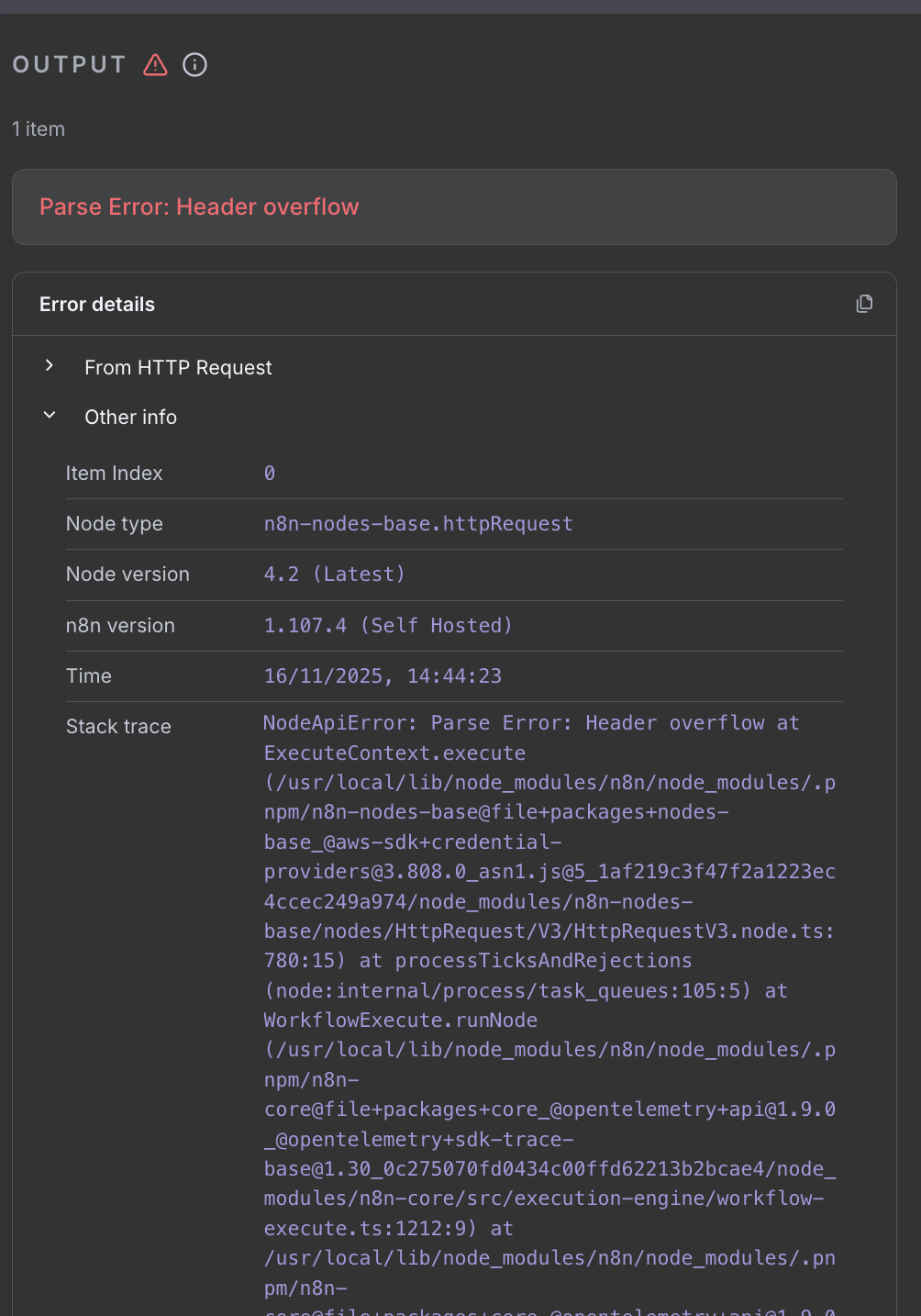Click the Parse Error: Header overflow message
The image size is (921, 1316).
pos(199,207)
